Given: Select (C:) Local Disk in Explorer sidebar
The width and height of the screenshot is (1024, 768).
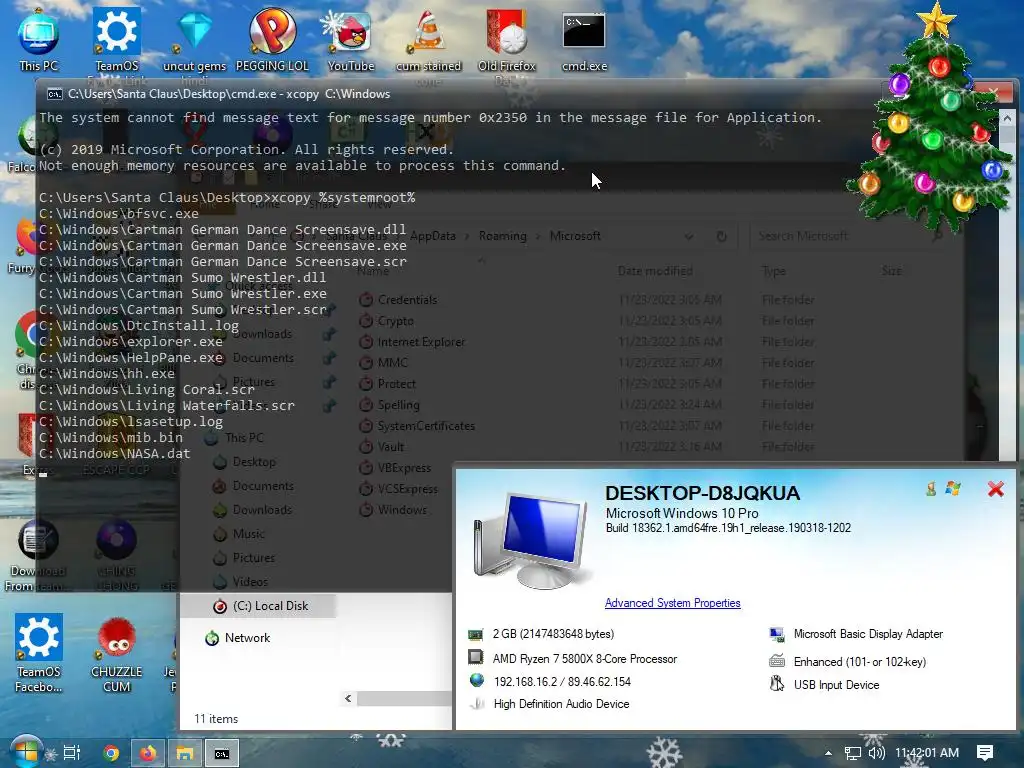Looking at the screenshot, I should tap(260, 606).
